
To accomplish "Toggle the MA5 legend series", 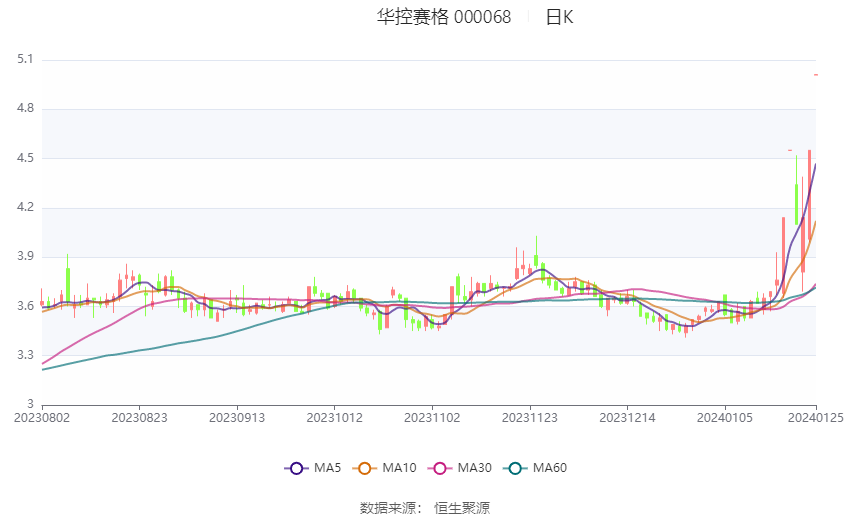I will [313, 468].
